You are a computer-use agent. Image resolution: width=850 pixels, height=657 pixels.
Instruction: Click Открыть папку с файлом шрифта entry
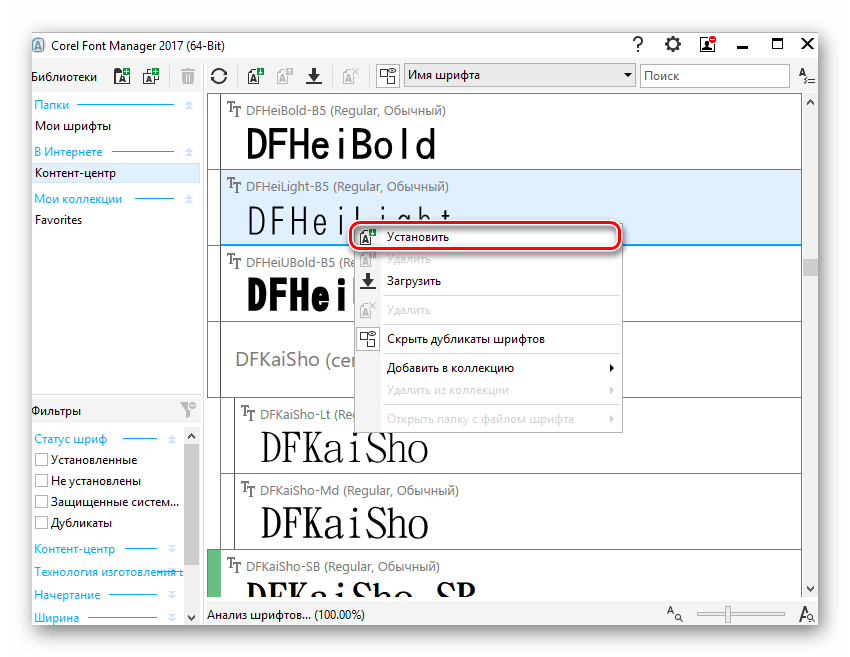coord(488,419)
